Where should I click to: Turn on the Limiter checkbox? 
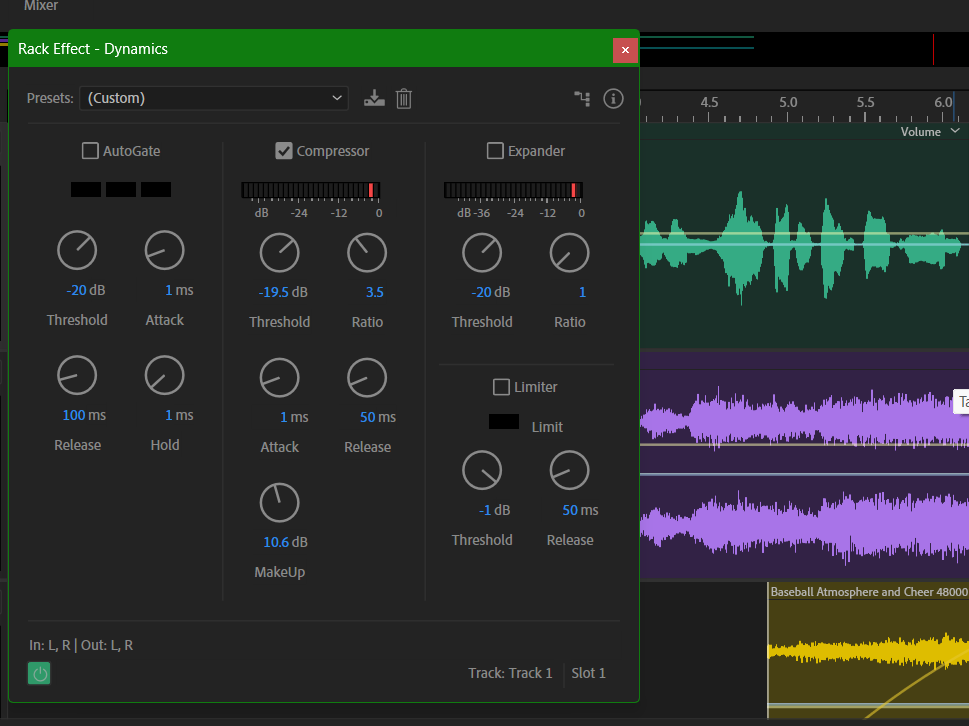click(x=501, y=387)
